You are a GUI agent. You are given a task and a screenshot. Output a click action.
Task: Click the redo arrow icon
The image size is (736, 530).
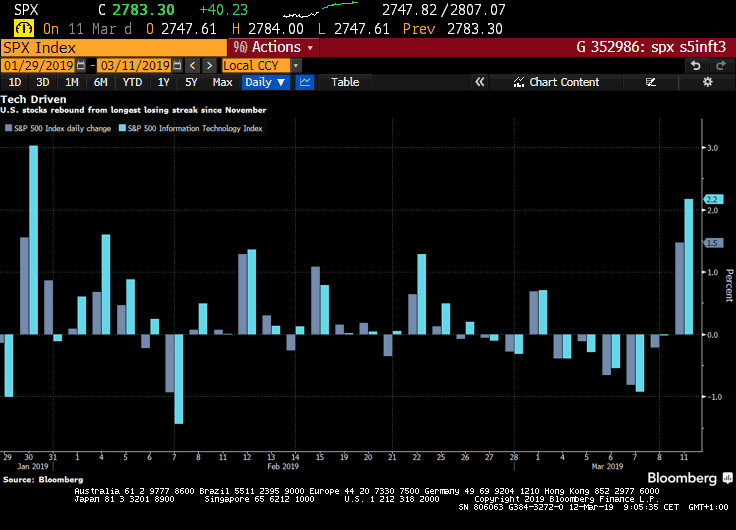721,65
